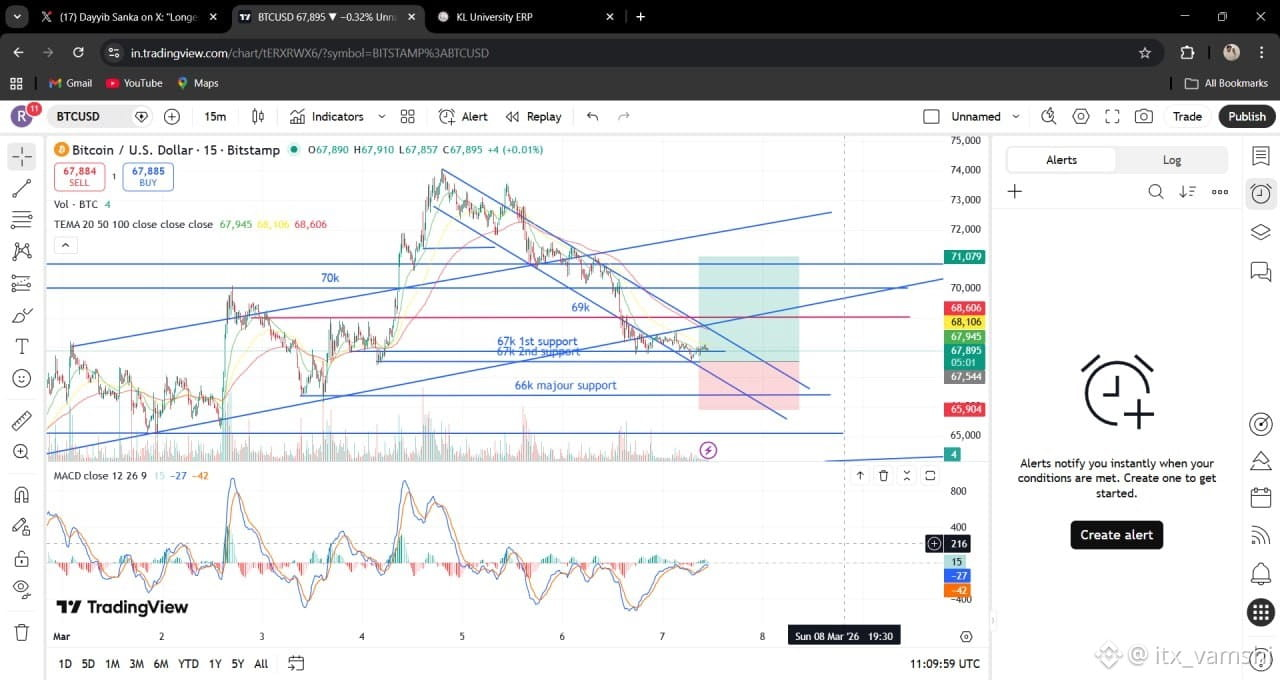
Task: Select the All date range
Action: pos(261,663)
